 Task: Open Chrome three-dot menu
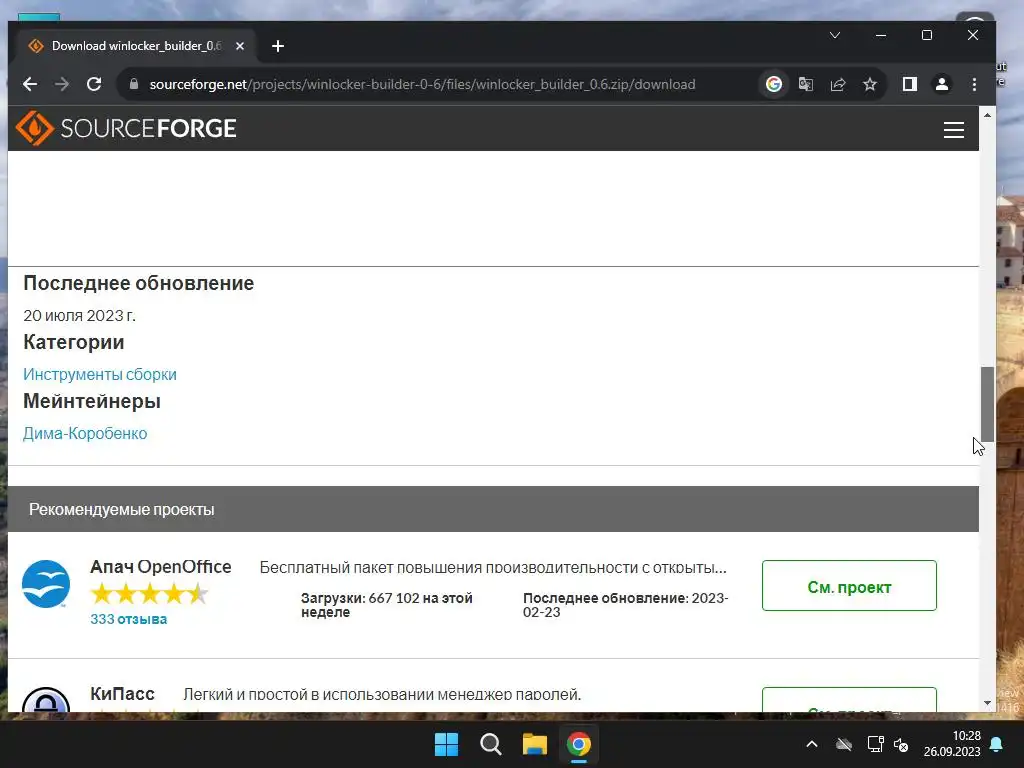point(974,84)
